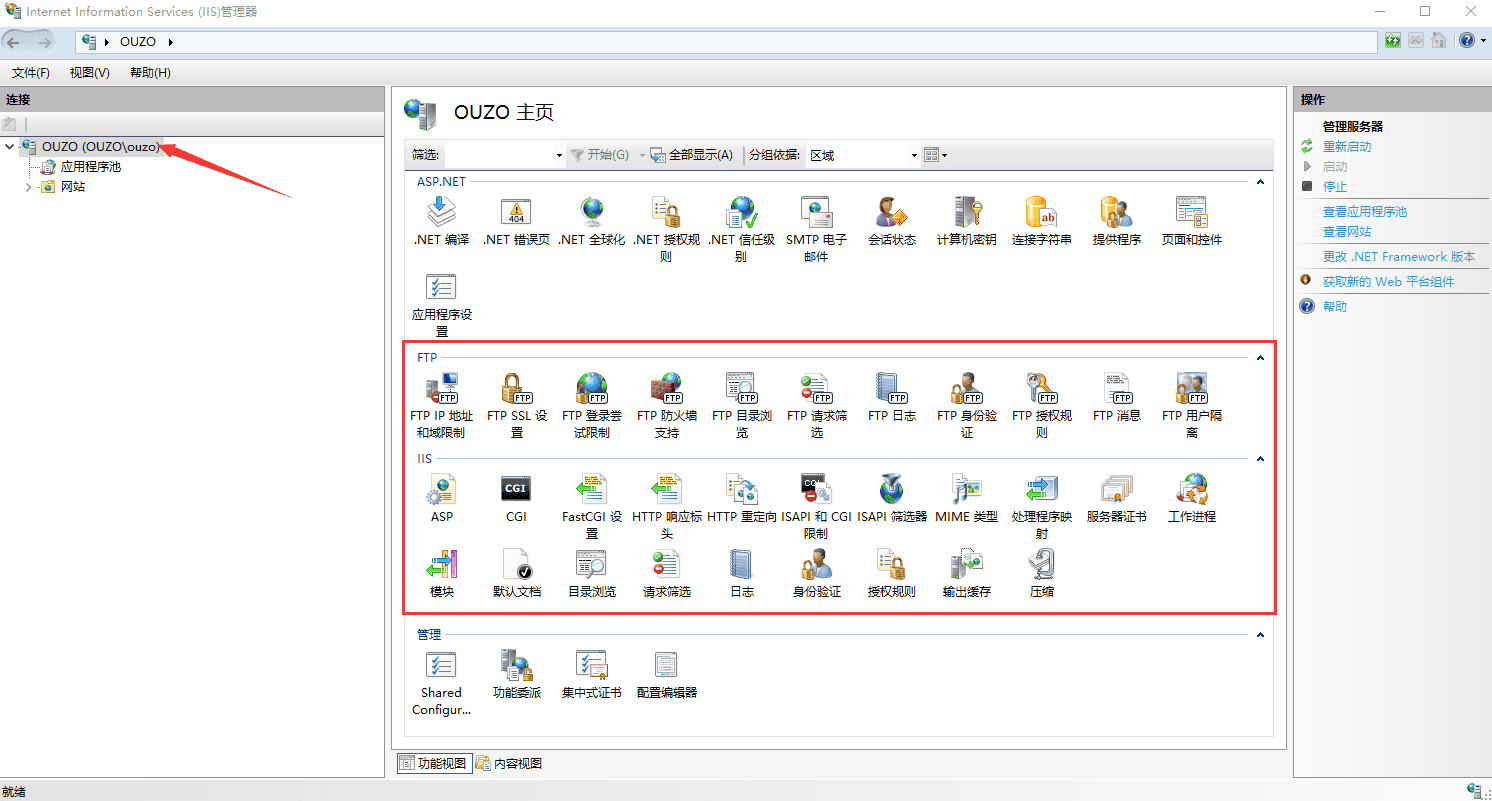Open FTP 授权规则 feature
Screen dimensions: 1492x801
click(x=1041, y=405)
